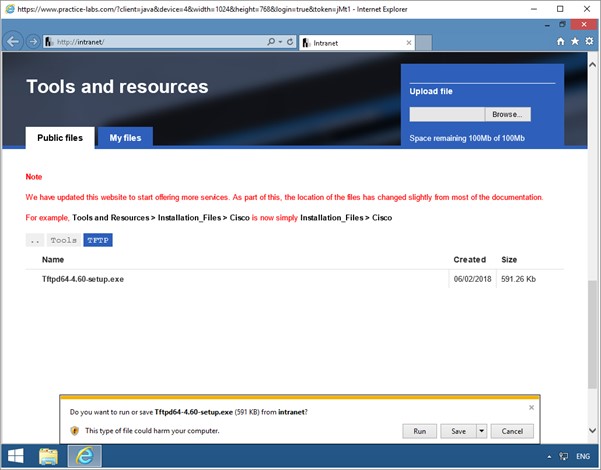Download Tftpd64-4.60-setup.exe file link
This screenshot has width=601, height=470.
pos(83,279)
